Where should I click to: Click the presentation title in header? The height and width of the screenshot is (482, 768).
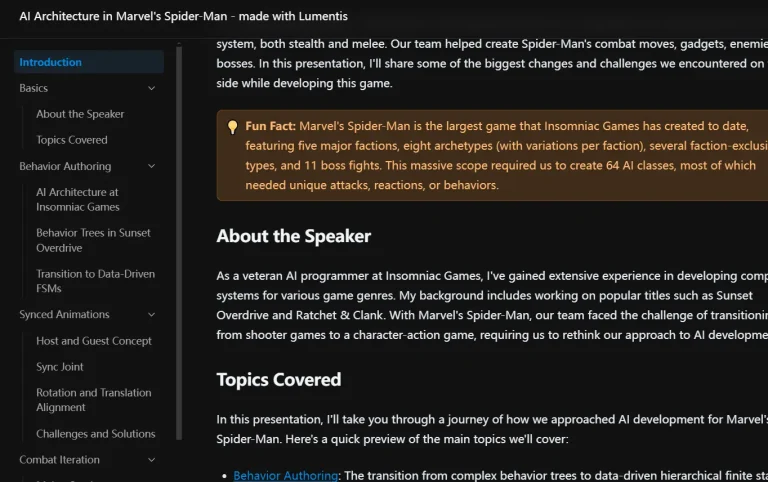[184, 17]
